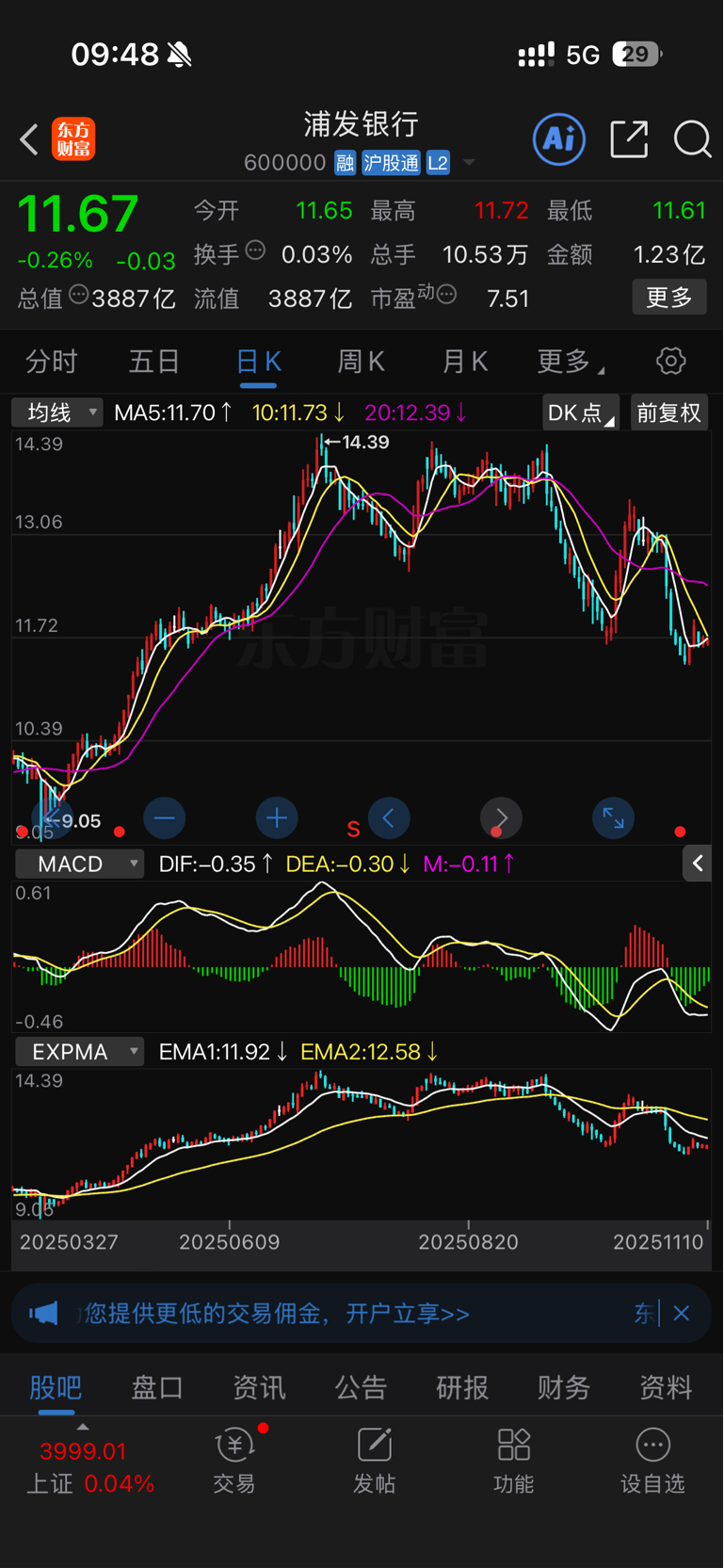Open 资料 tab
This screenshot has width=724, height=1568.
666,1387
